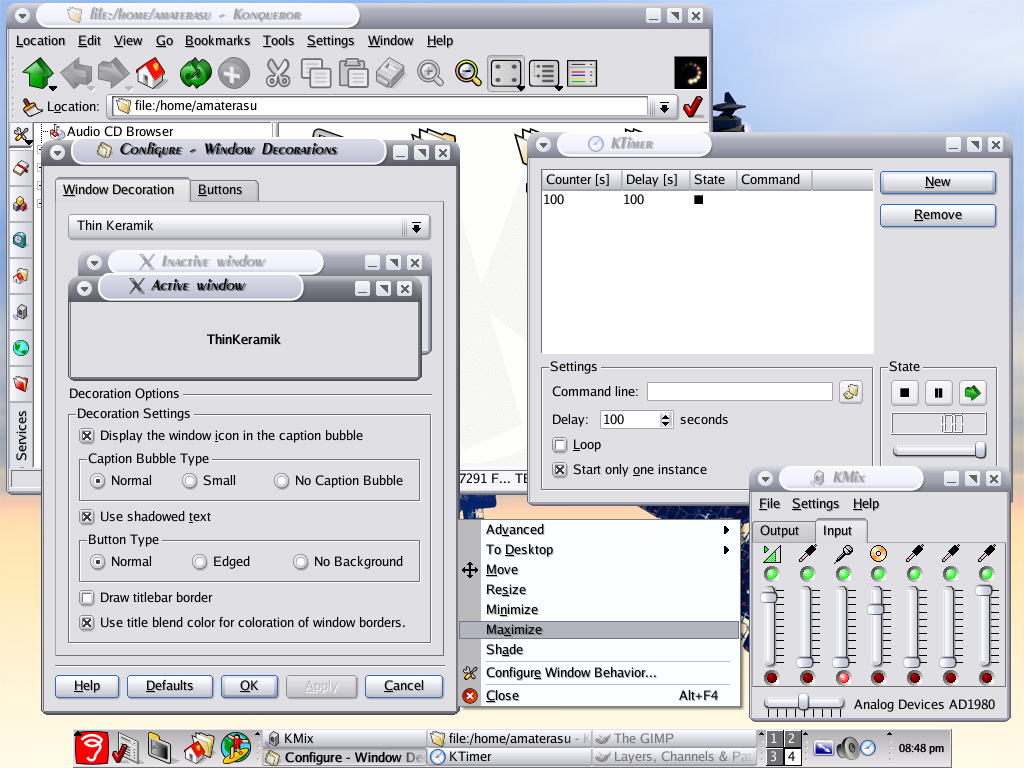Click the first KMix volume slider
1024x768 pixels.
point(771,627)
